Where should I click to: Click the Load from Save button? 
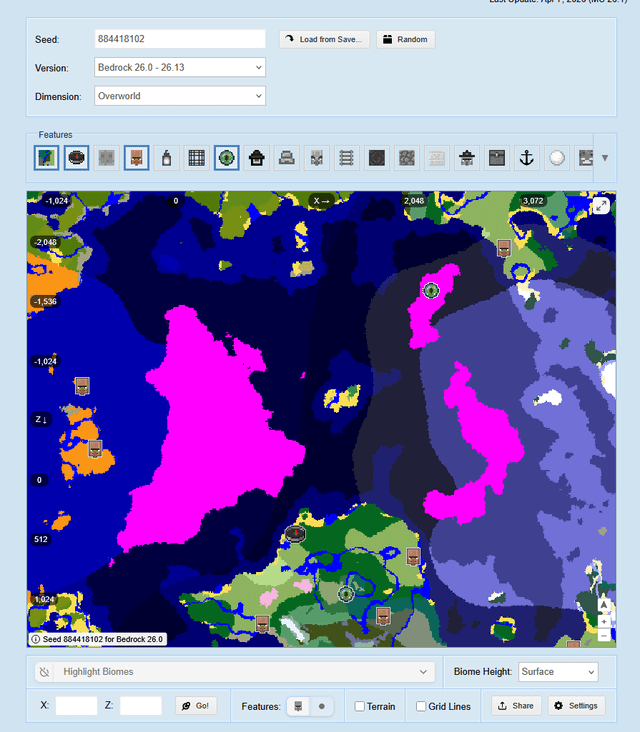[x=324, y=39]
